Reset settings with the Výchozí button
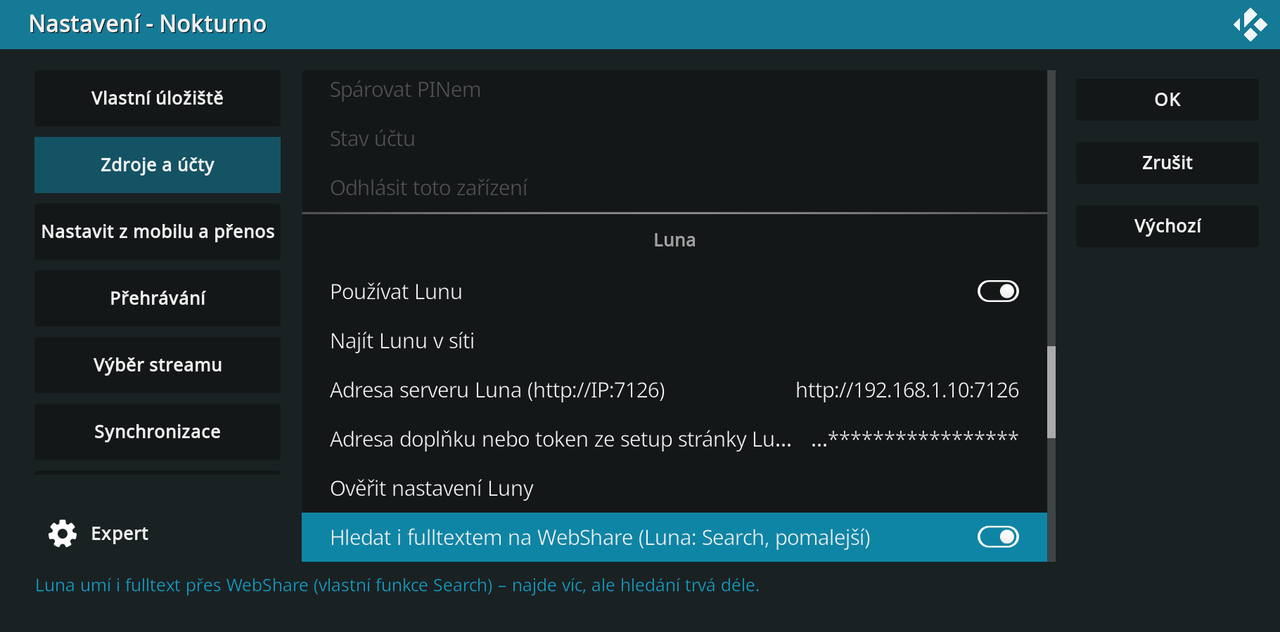The height and width of the screenshot is (632, 1280). click(1167, 226)
